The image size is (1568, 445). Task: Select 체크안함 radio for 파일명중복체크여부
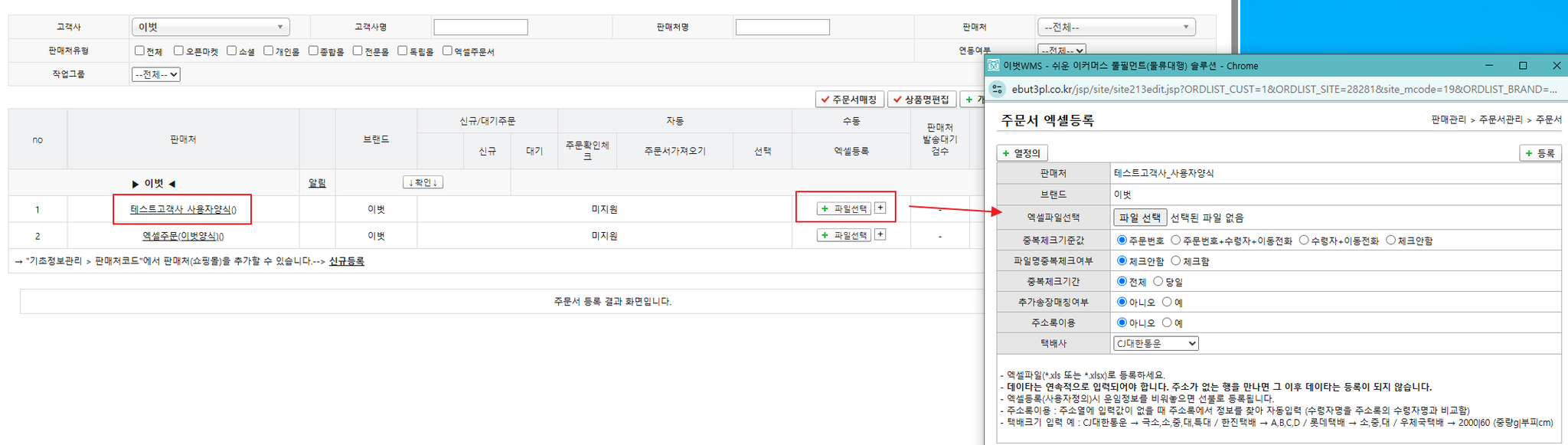pyautogui.click(x=1122, y=260)
